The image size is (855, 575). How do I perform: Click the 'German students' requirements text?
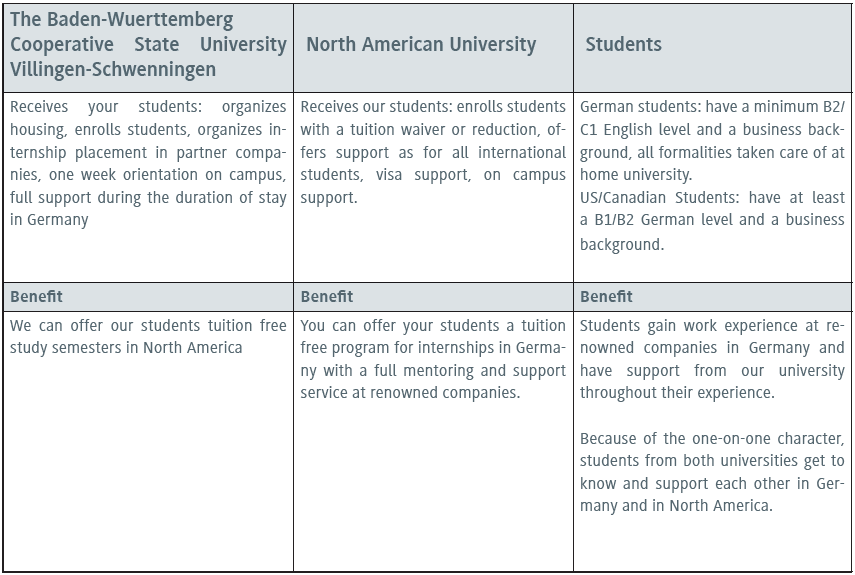point(712,140)
